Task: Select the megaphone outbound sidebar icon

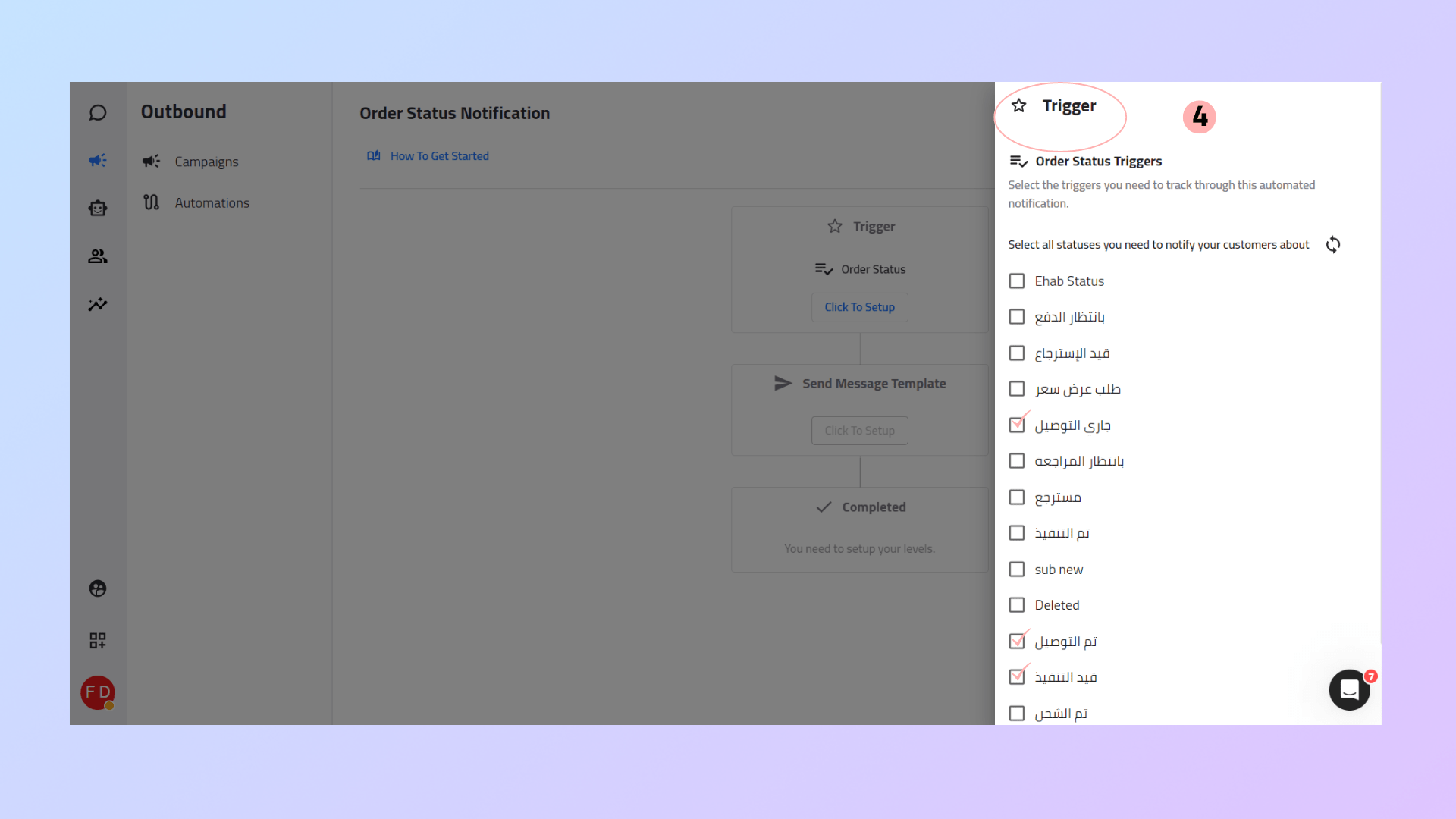Action: coord(98,161)
